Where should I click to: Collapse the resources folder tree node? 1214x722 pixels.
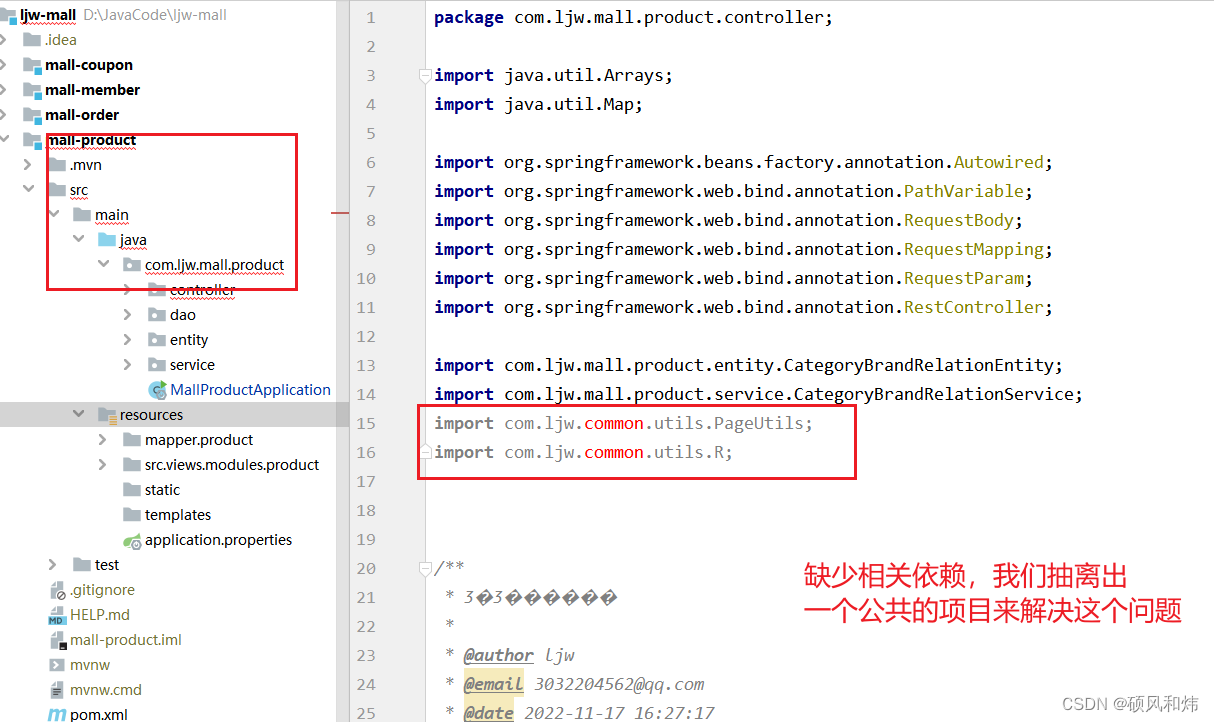pyautogui.click(x=79, y=415)
